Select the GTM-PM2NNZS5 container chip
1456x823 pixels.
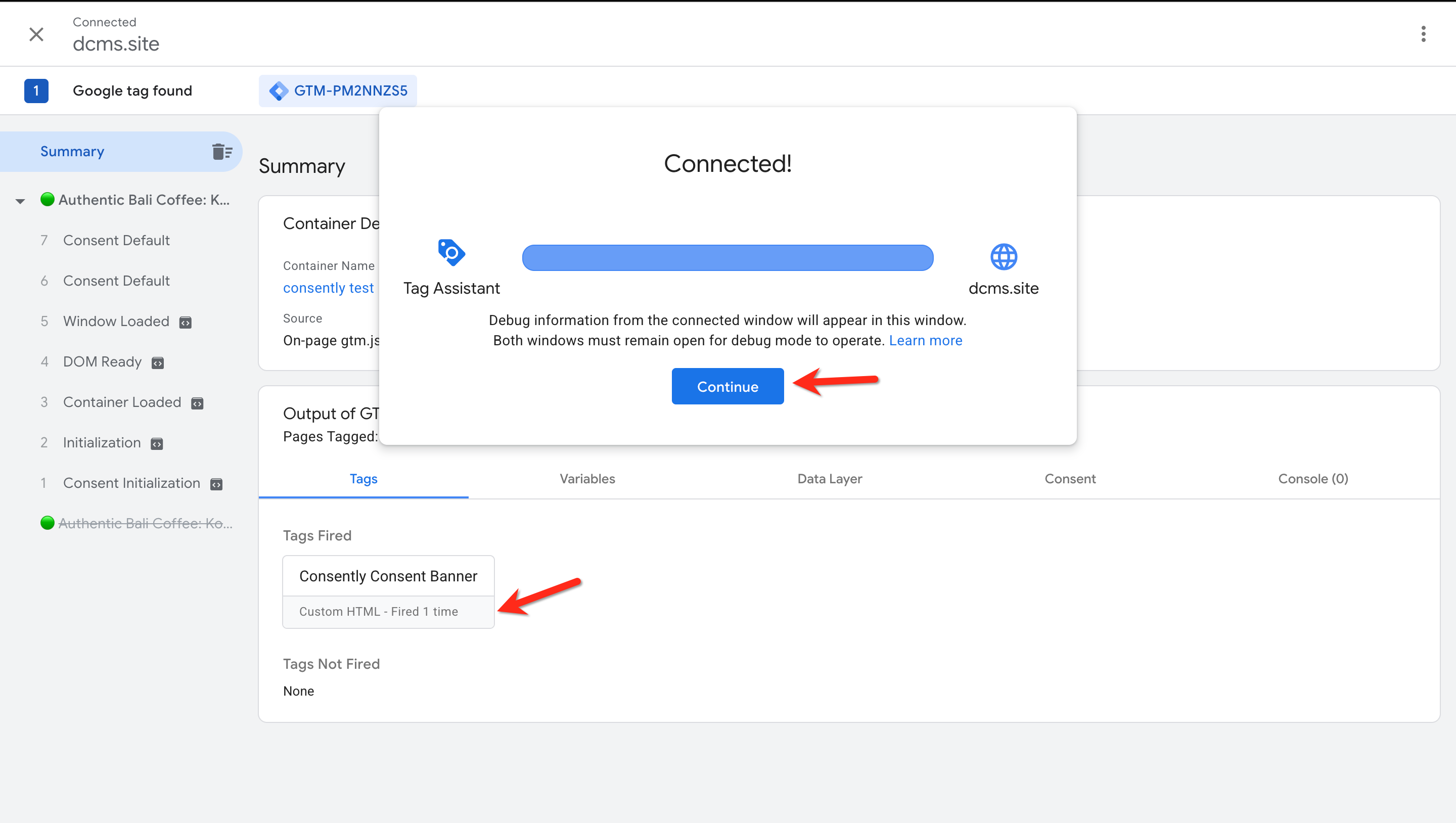pos(338,91)
